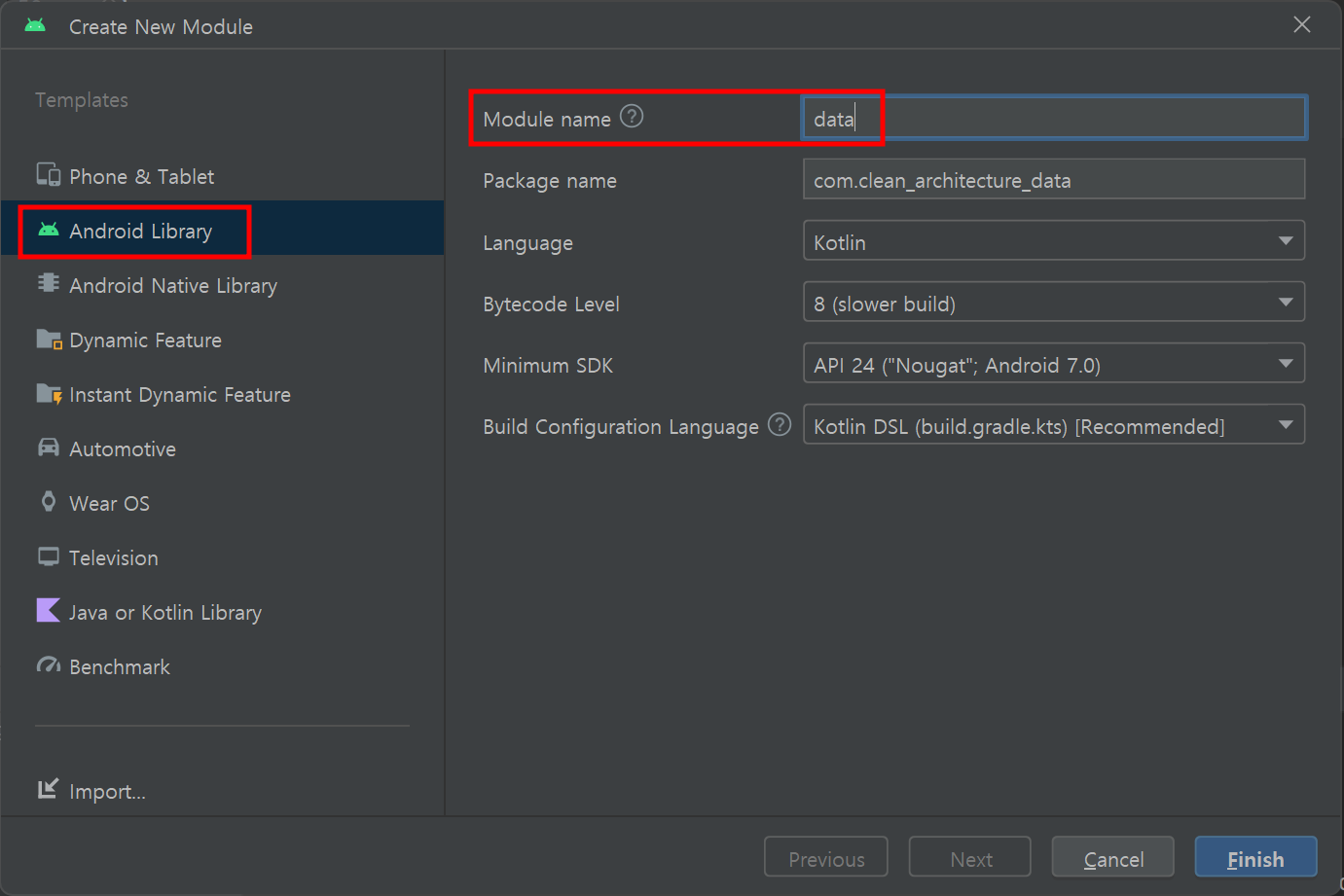Click the Finish button
The height and width of the screenshot is (896, 1344).
1255,858
